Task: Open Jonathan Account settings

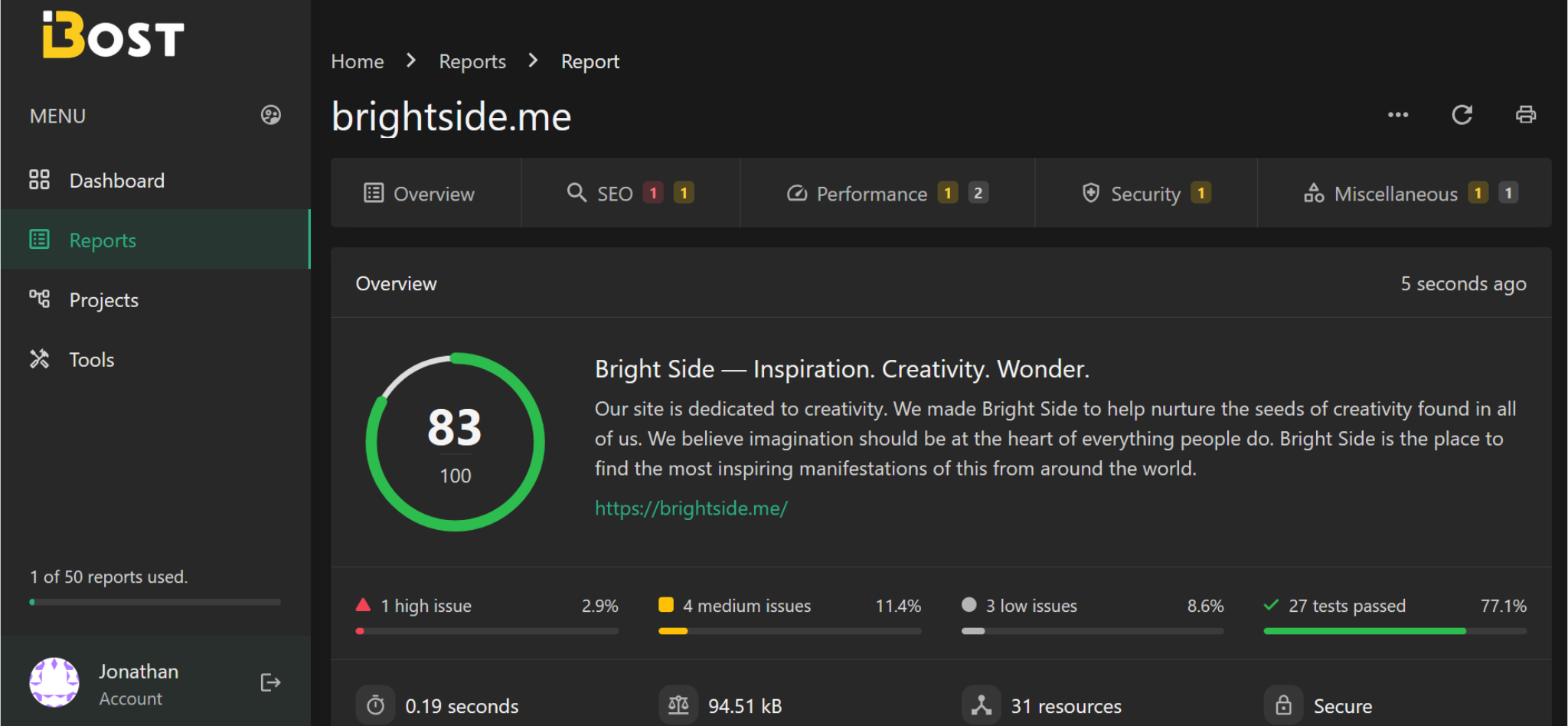Action: (x=138, y=684)
